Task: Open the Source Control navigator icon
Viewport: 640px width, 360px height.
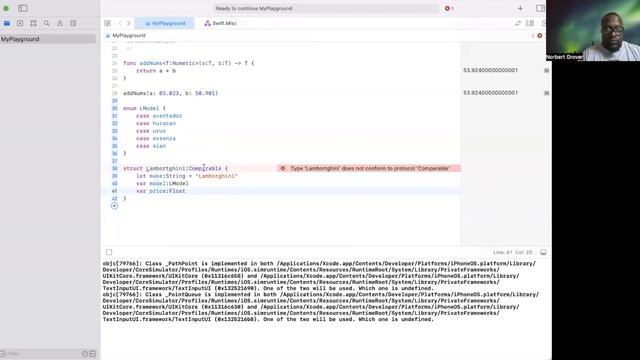Action: (x=20, y=23)
